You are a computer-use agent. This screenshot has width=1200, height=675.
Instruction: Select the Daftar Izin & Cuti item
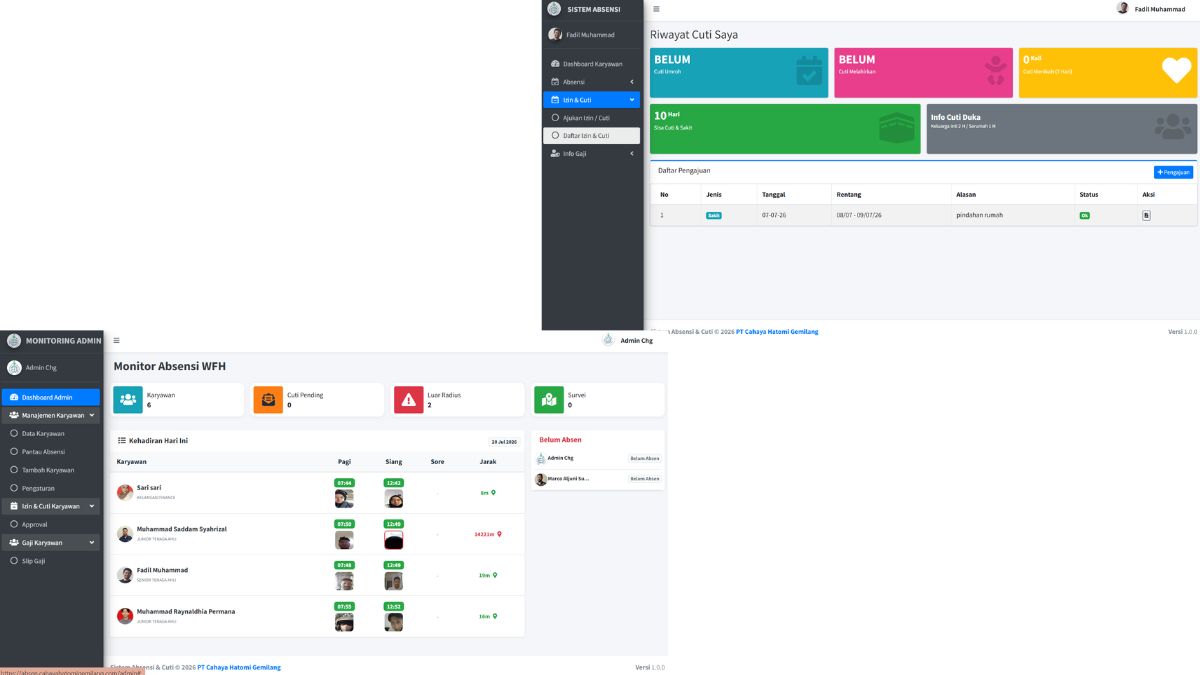click(x=592, y=135)
